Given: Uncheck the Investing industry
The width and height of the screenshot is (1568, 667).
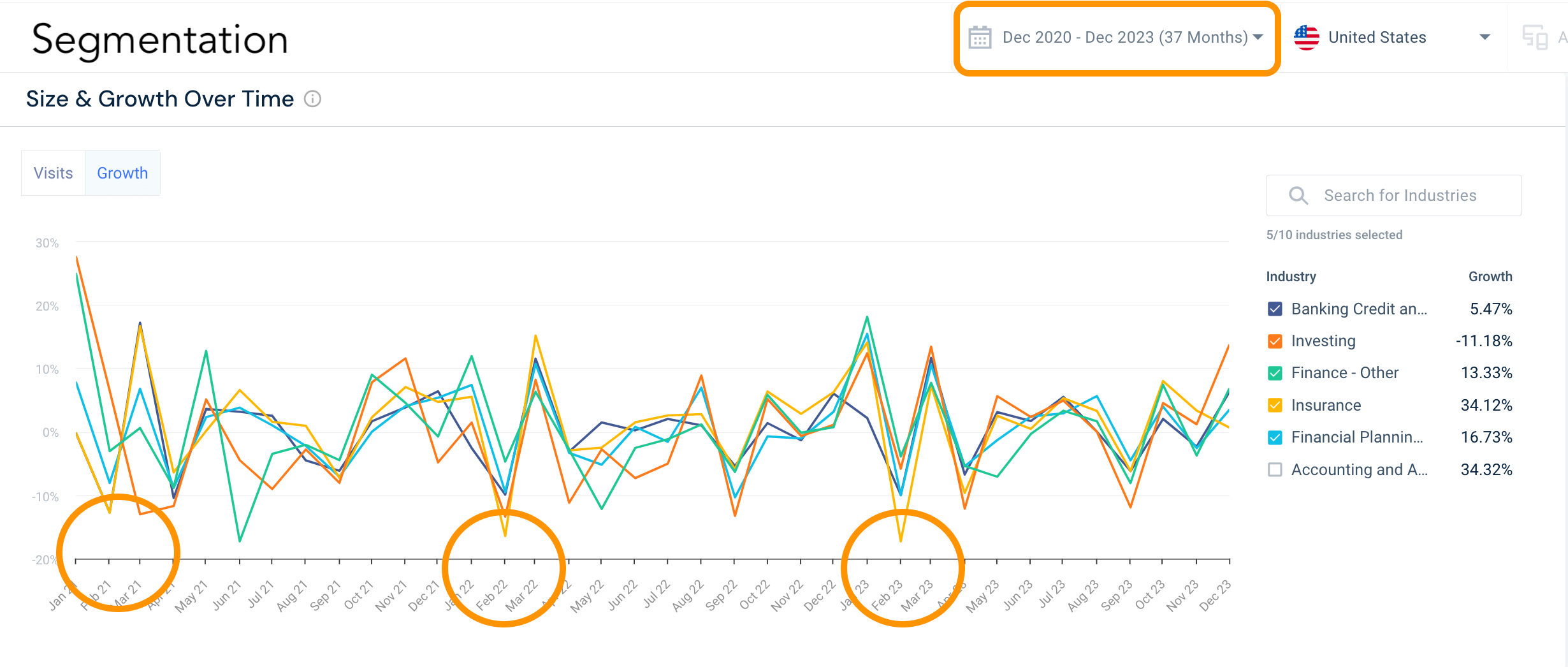Looking at the screenshot, I should pos(1275,341).
